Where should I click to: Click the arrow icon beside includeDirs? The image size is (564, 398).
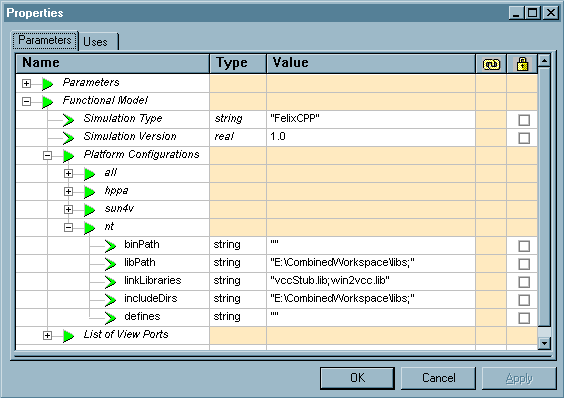[110, 300]
